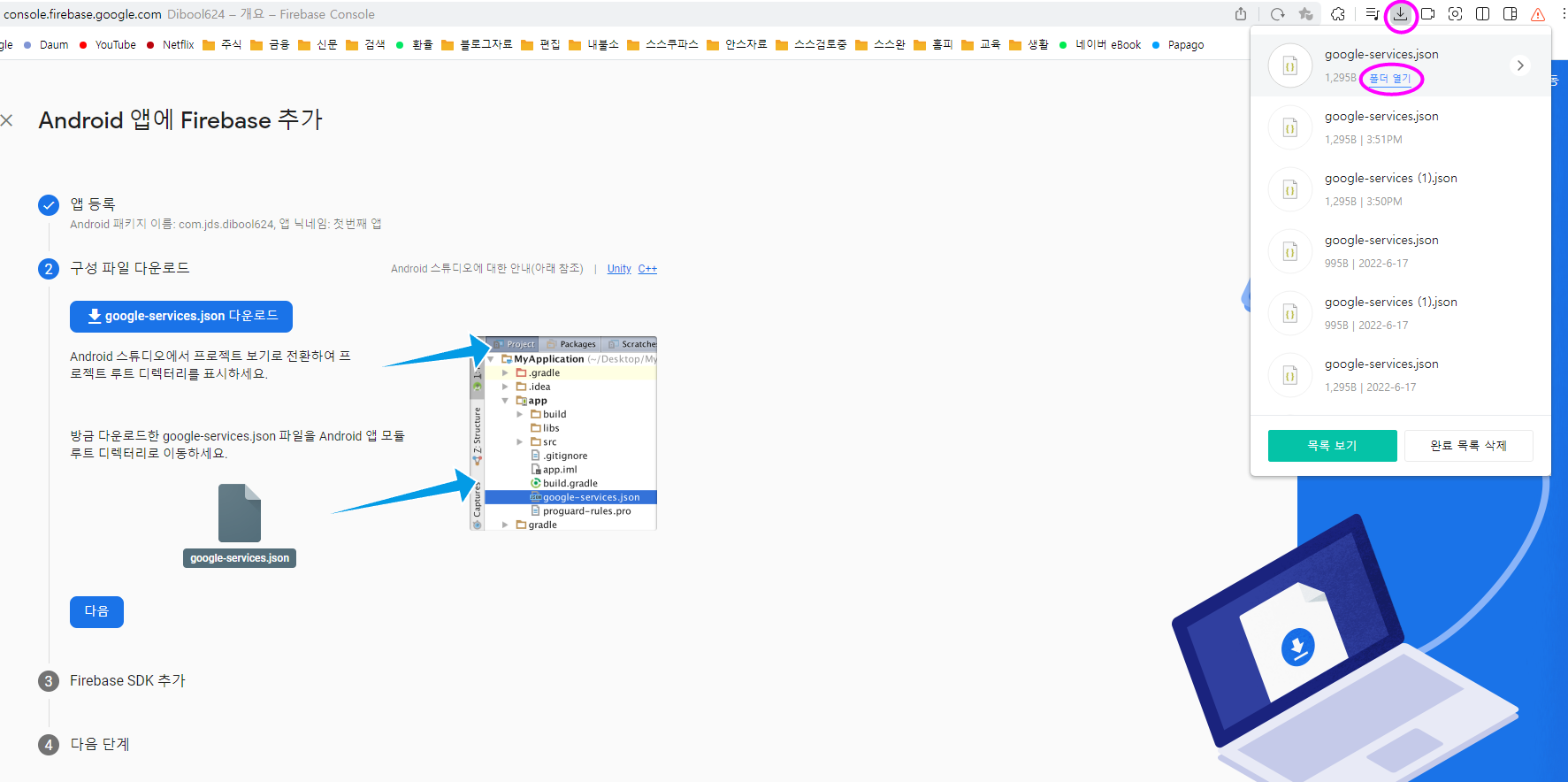Open the 네이버 eBook bookmark
This screenshot has width=1568, height=782.
1100,45
